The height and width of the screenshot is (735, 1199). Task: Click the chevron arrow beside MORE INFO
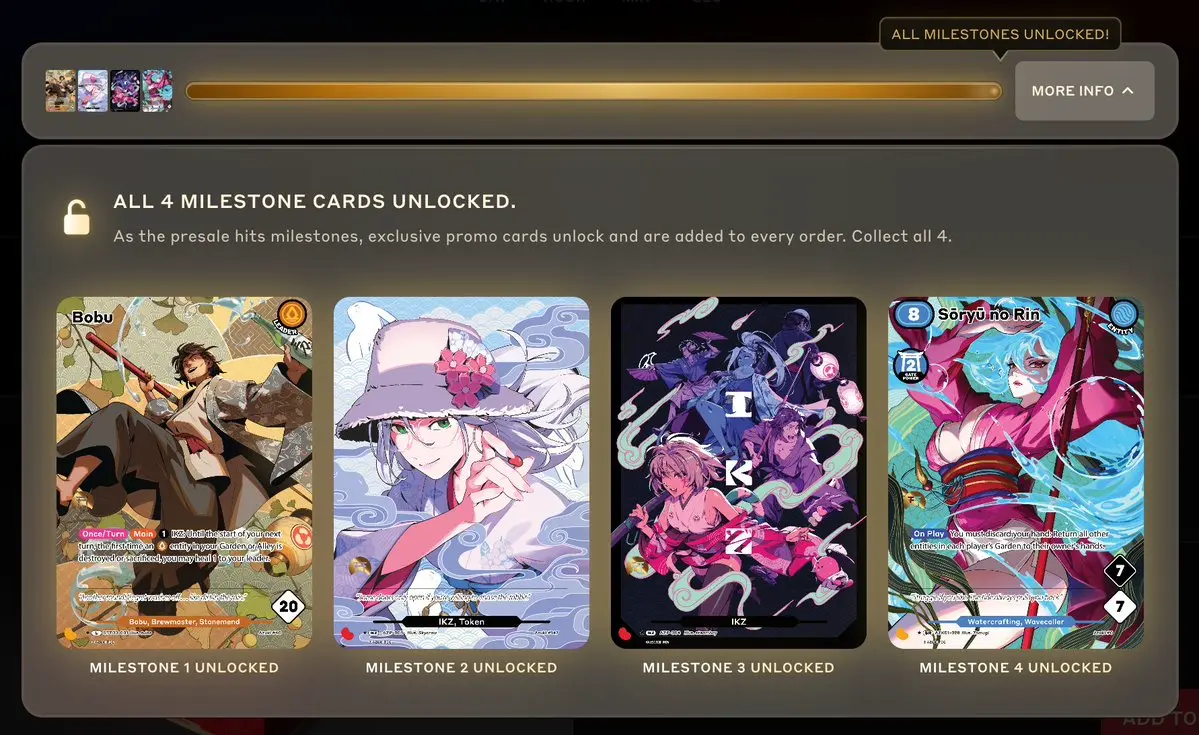click(x=1128, y=90)
